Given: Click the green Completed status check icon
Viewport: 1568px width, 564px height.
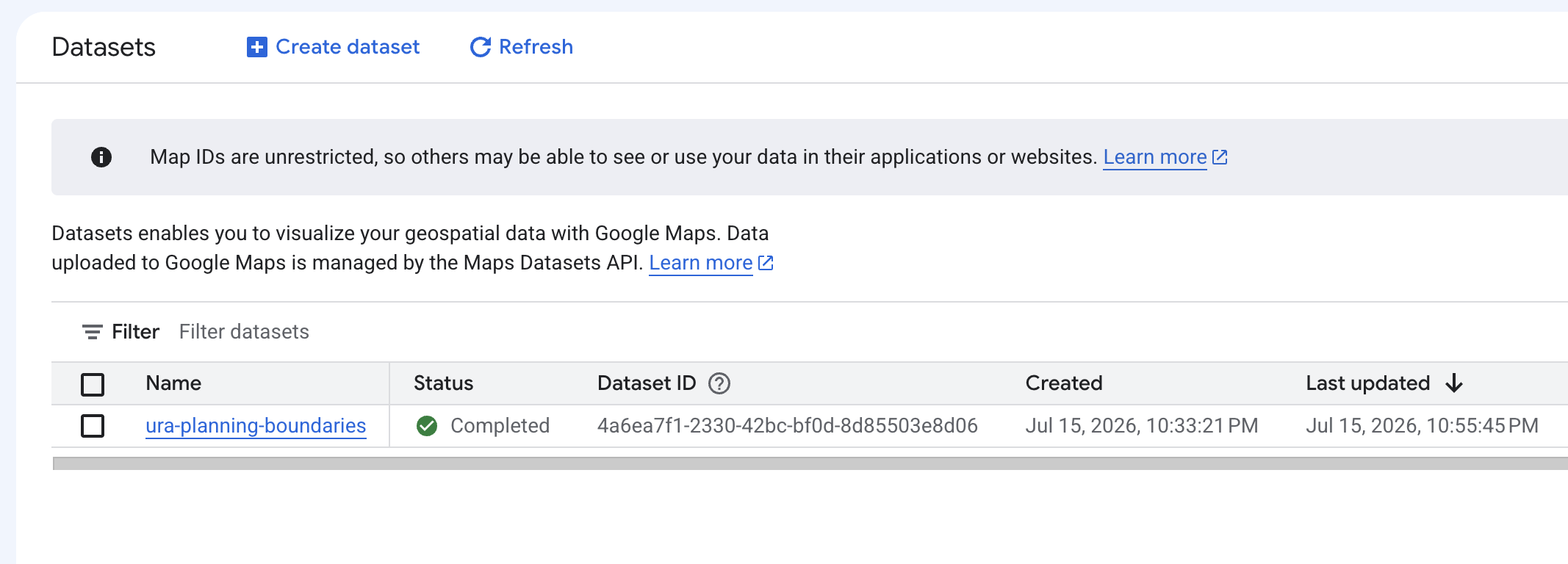Looking at the screenshot, I should 427,426.
